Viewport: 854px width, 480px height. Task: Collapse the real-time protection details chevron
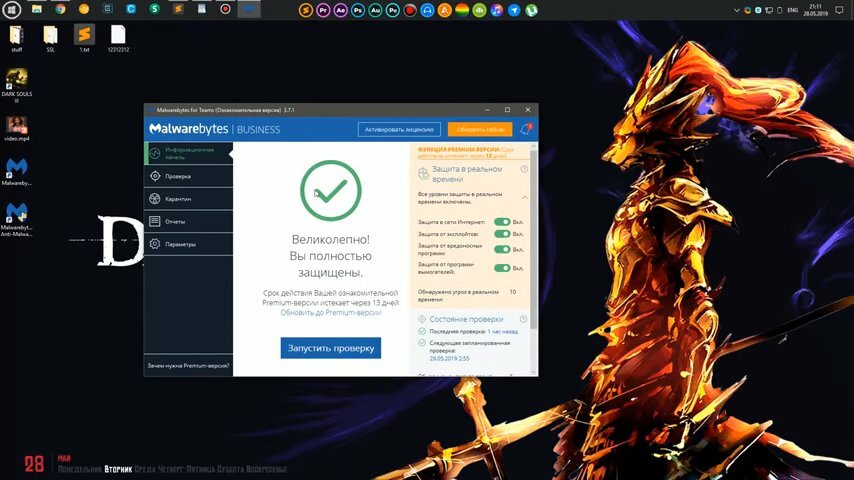click(524, 197)
